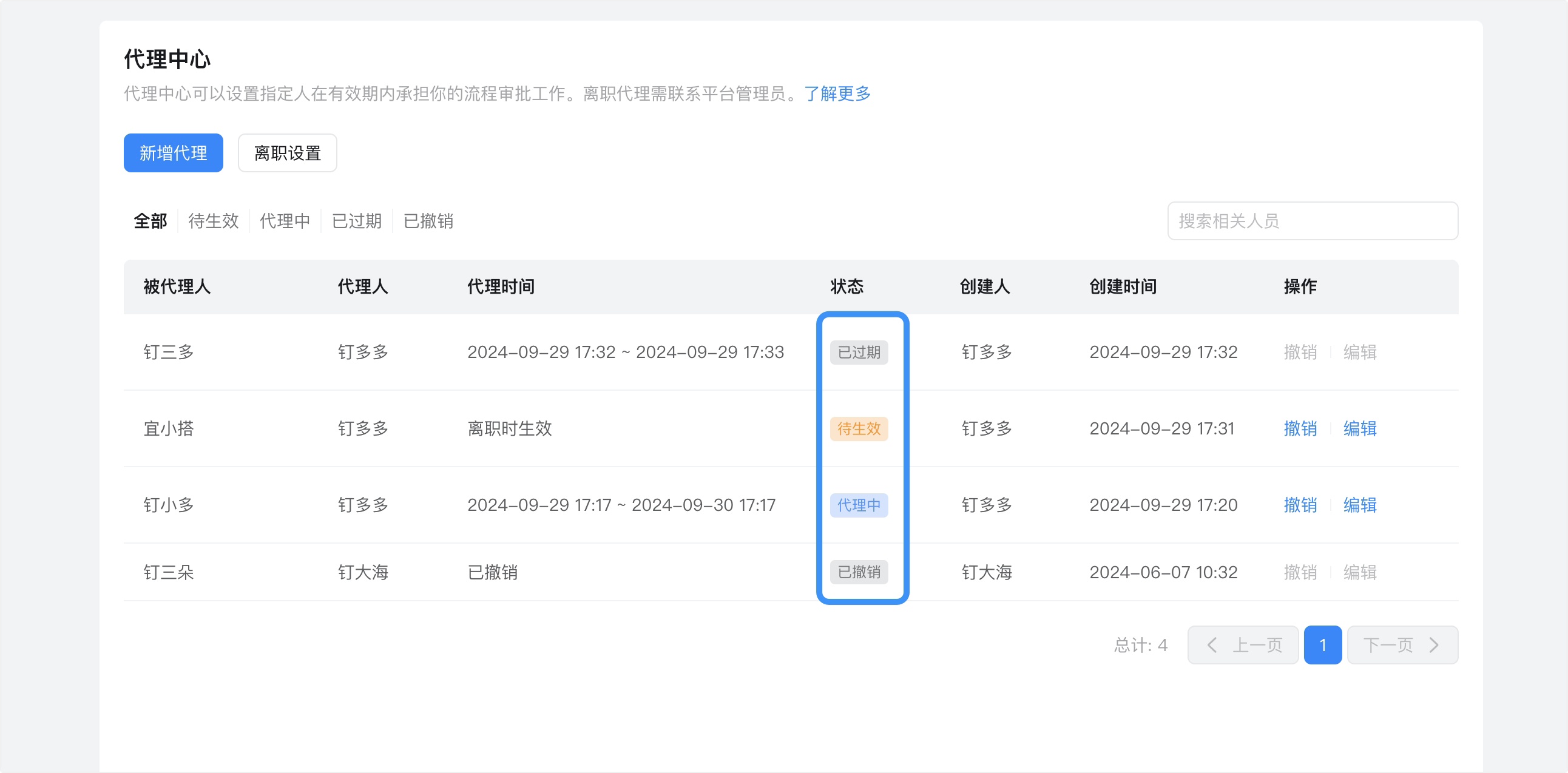Click the orange 待生效 status tag

pos(859,428)
